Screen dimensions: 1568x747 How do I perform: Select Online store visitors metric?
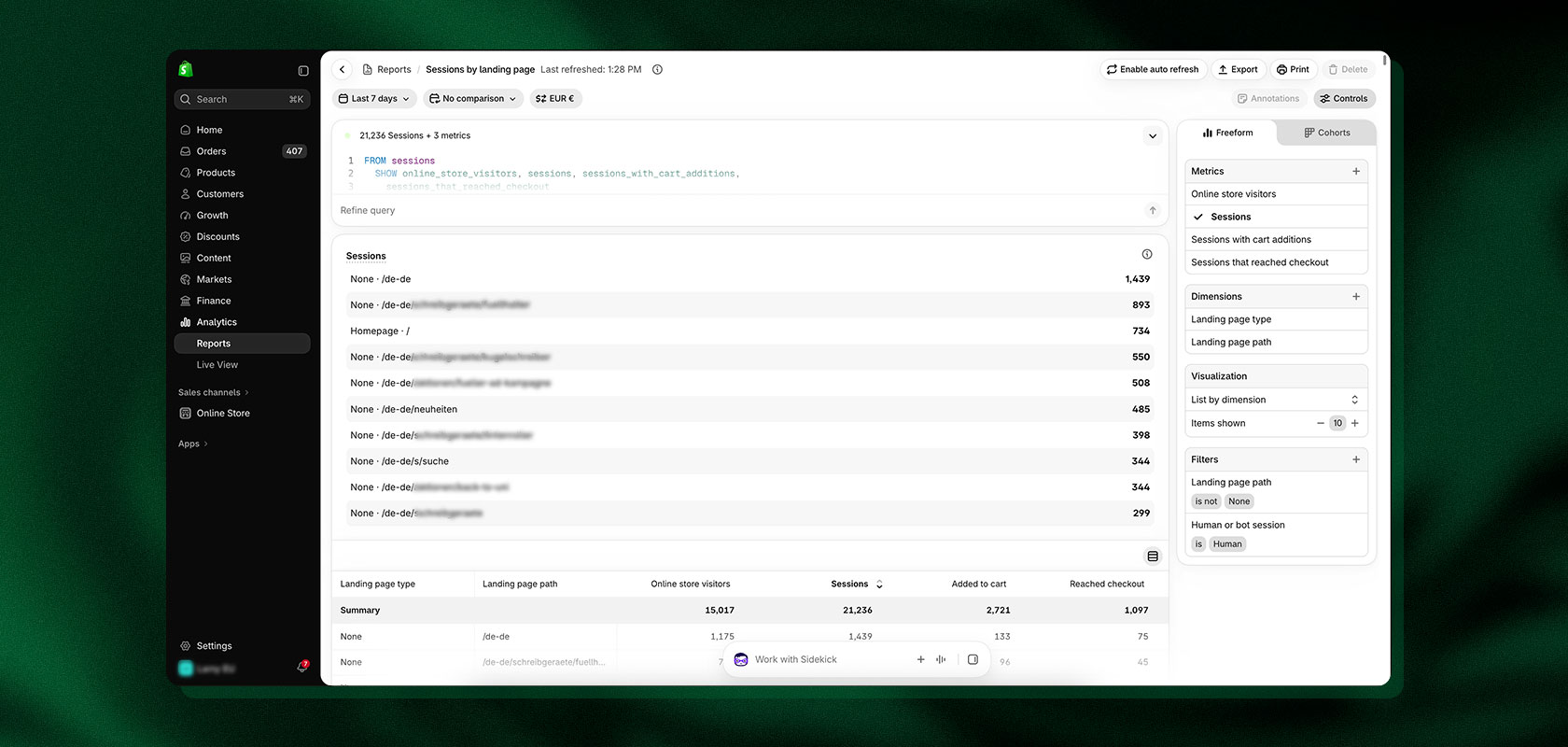(1276, 194)
